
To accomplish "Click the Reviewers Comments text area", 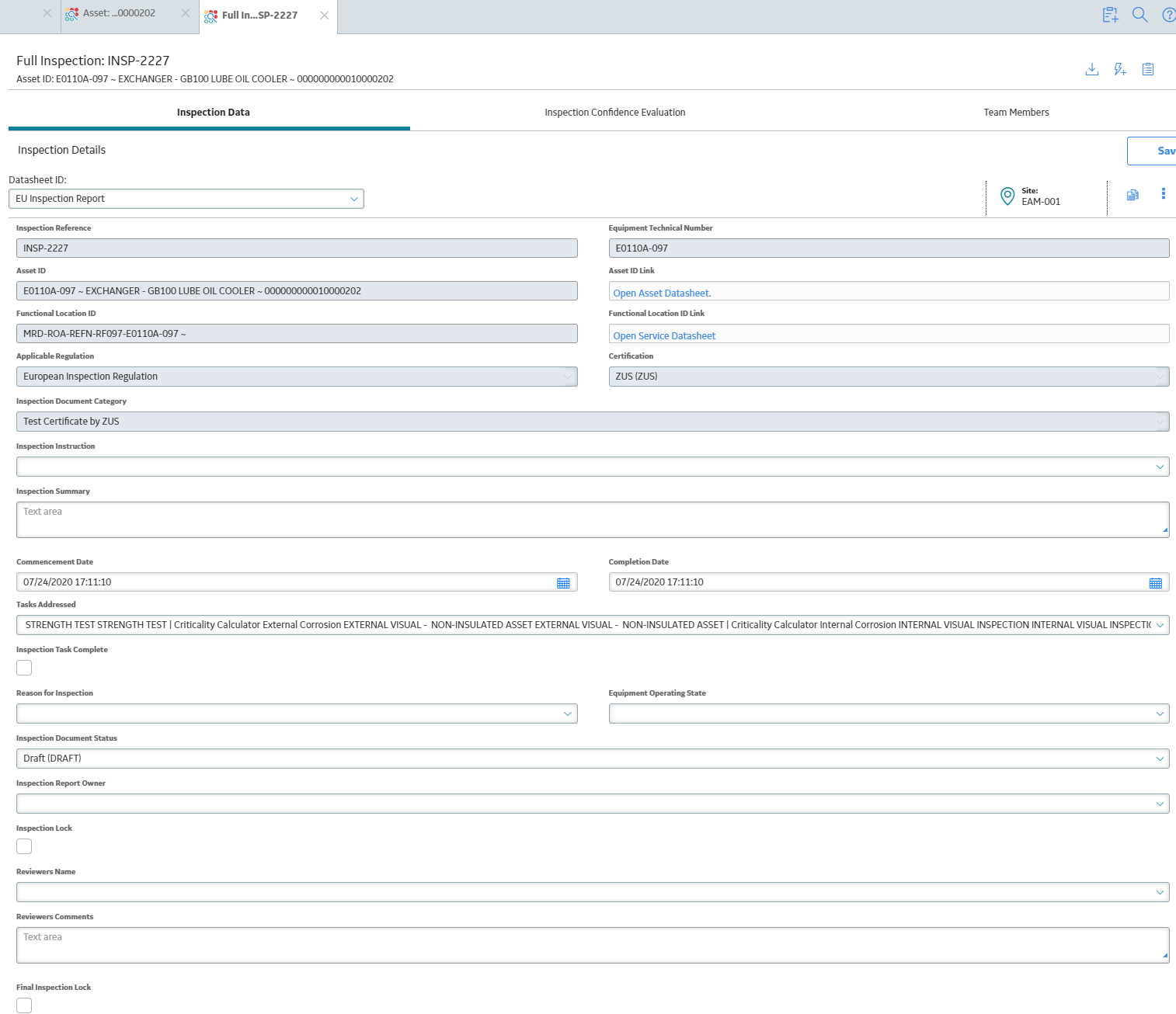I will [x=593, y=946].
